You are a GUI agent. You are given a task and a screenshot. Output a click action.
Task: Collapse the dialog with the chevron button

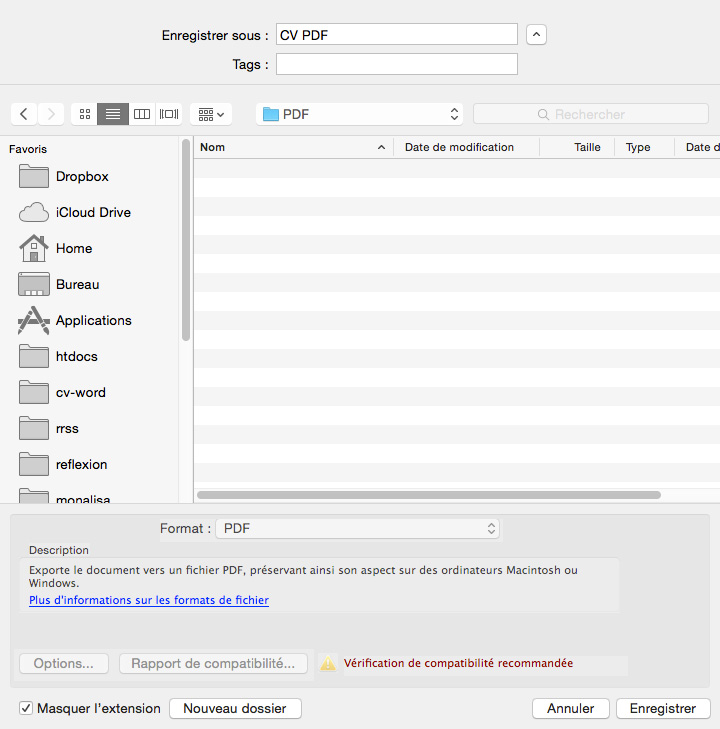[536, 35]
